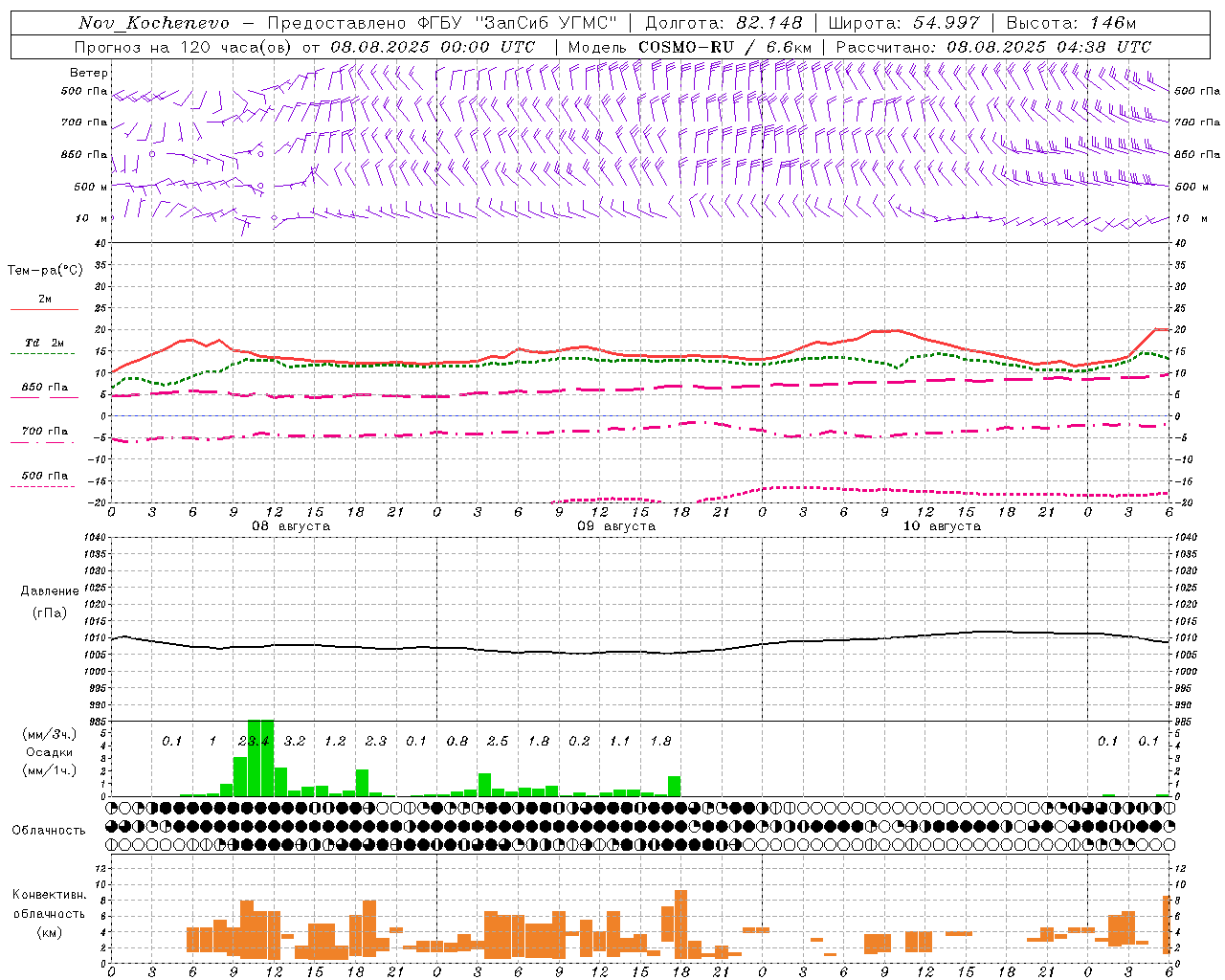Click the '850 гПа' temperature legend entry

45,388
